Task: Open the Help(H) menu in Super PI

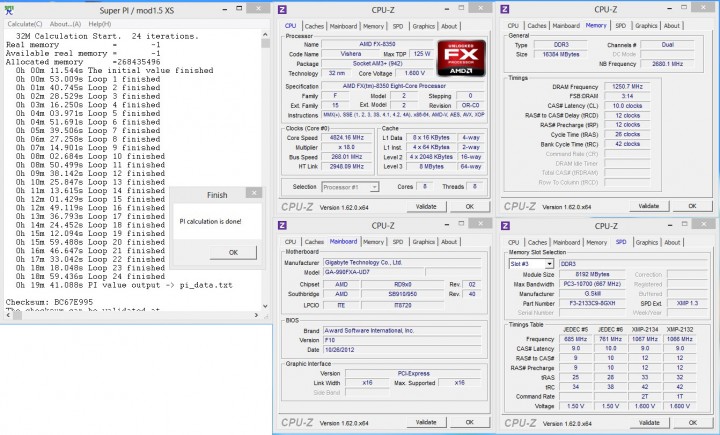Action: coord(100,24)
